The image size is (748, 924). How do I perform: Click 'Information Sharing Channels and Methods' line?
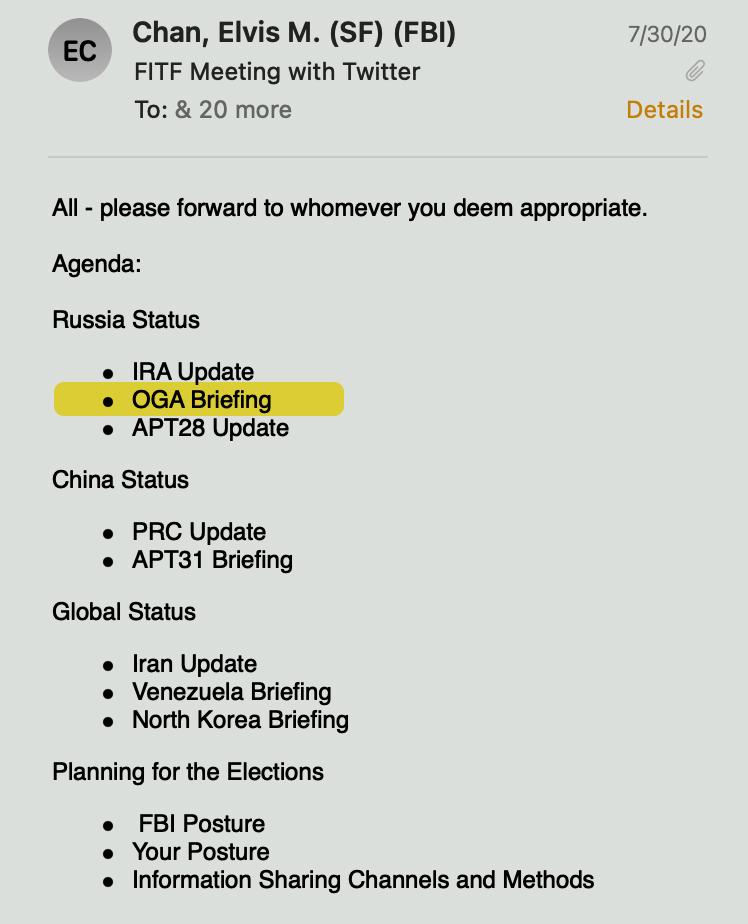[x=363, y=880]
